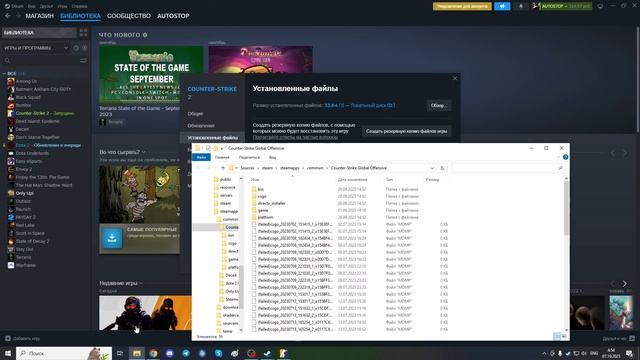640x360 pixels.
Task: Open the Community tab
Action: [x=129, y=16]
